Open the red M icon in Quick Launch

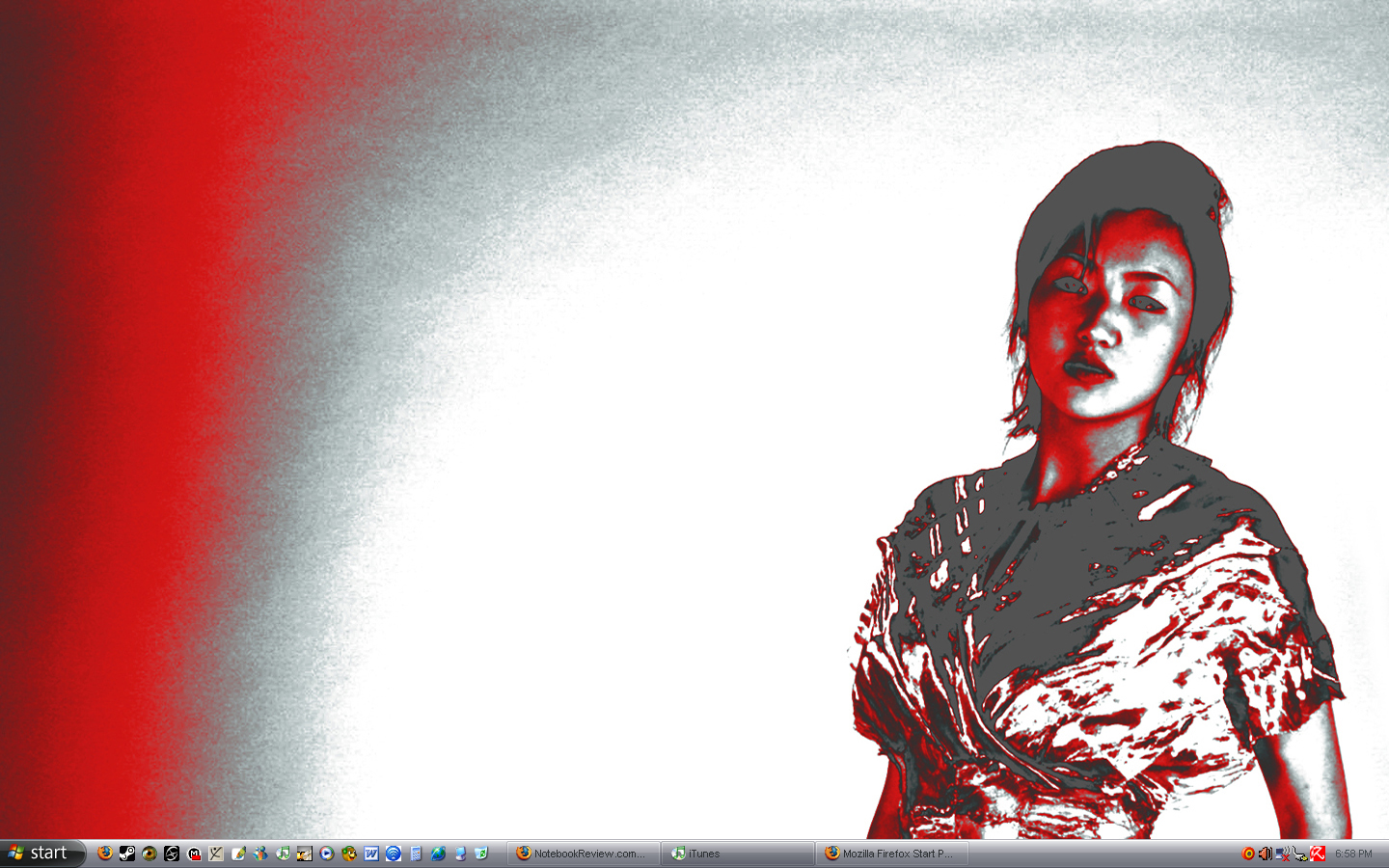tap(194, 854)
